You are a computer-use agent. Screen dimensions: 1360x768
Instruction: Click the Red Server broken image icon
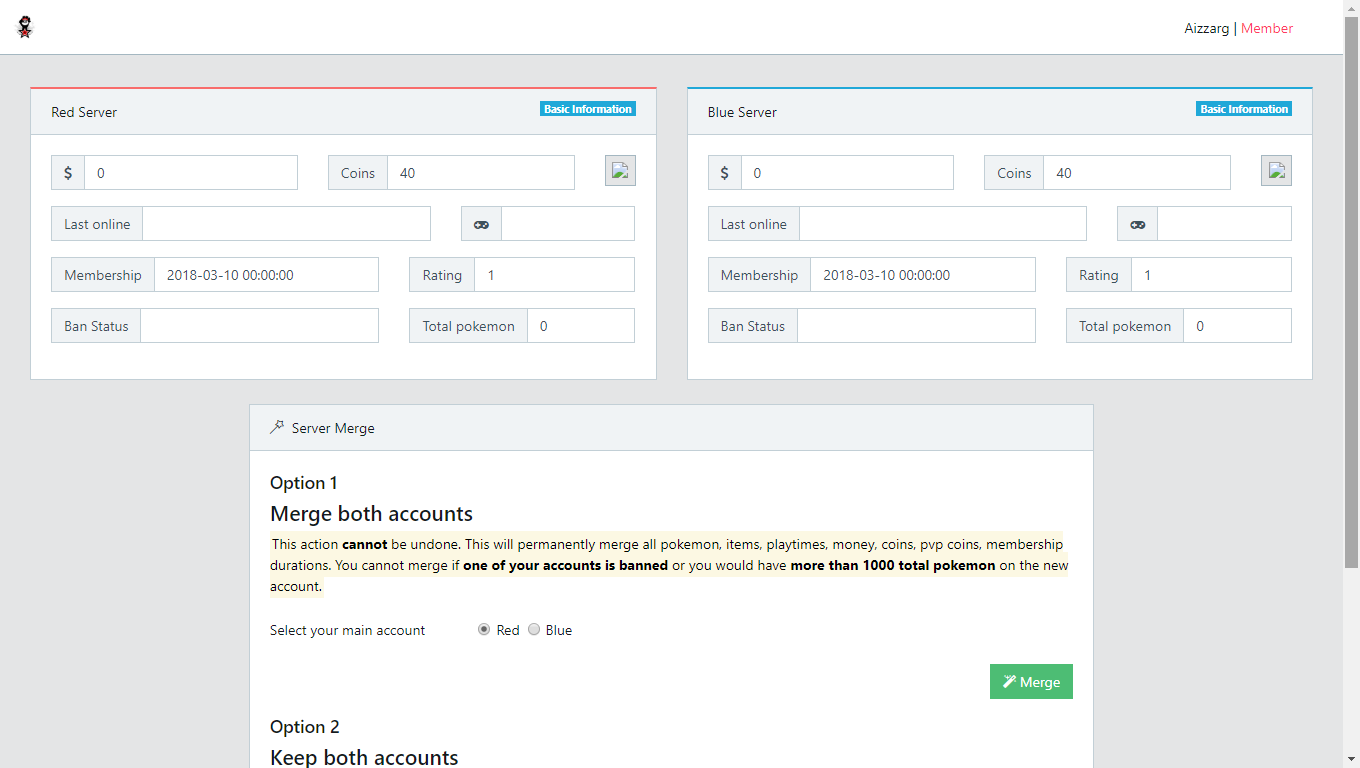pos(620,171)
